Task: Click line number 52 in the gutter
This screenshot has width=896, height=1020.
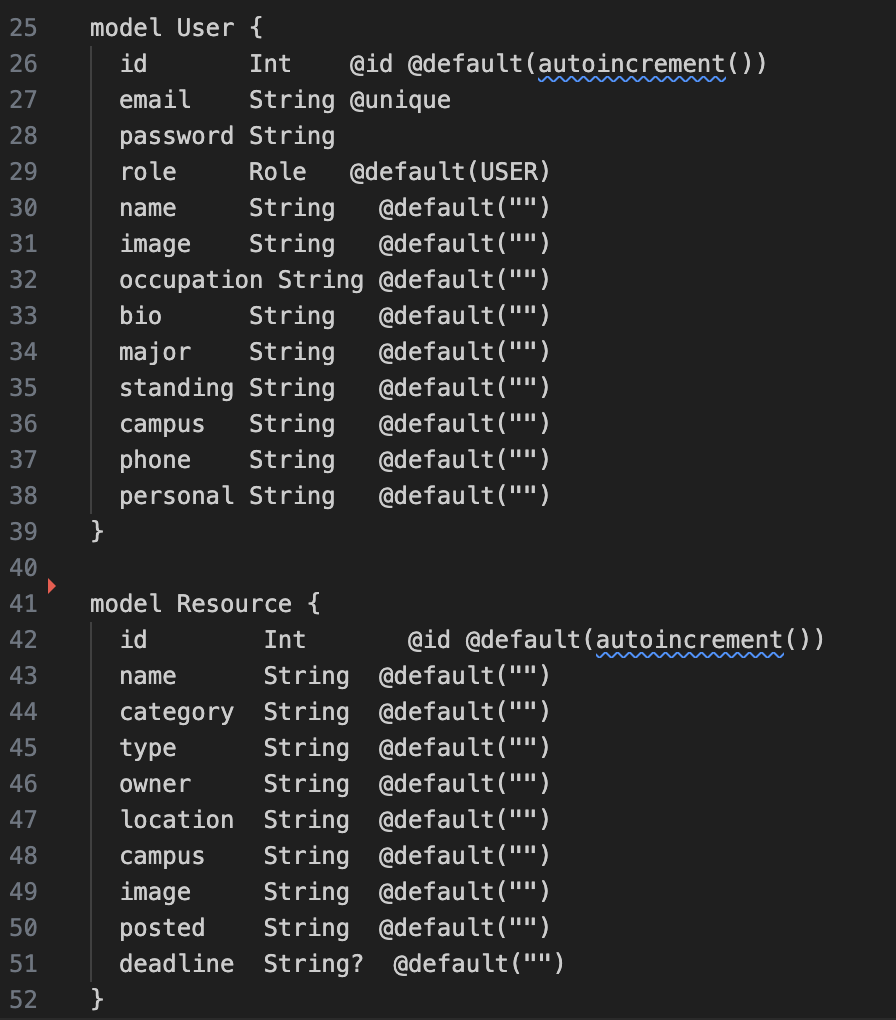Action: point(23,1000)
